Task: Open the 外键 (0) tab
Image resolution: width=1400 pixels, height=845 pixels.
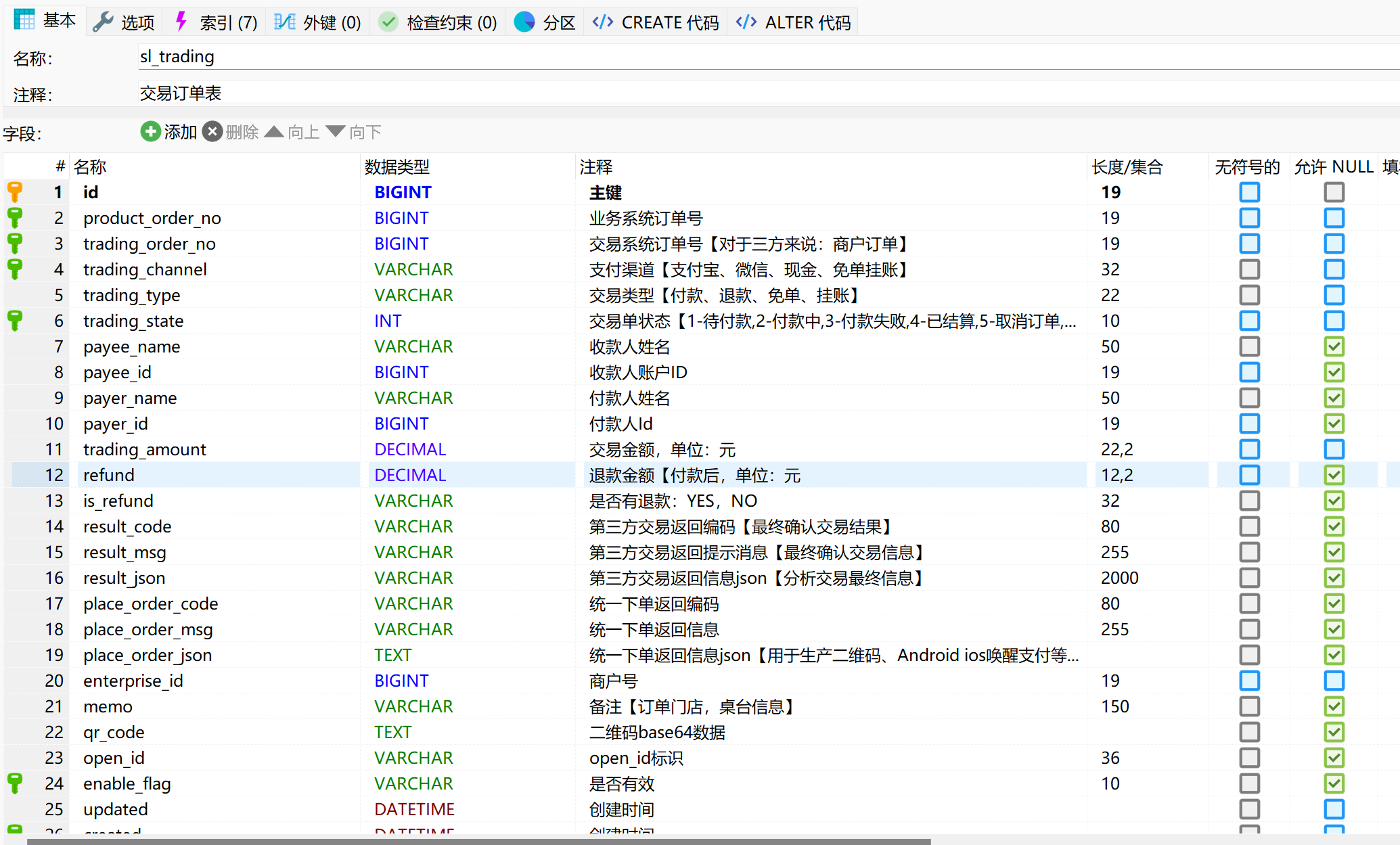Action: (317, 22)
